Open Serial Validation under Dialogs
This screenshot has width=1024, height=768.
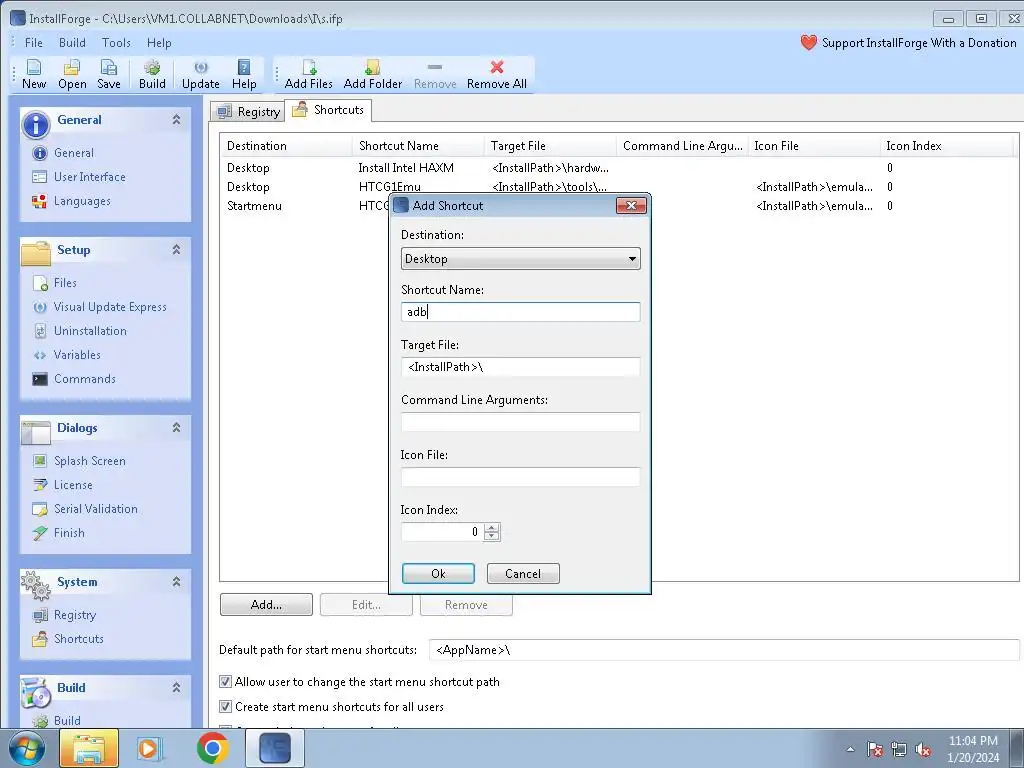85,509
